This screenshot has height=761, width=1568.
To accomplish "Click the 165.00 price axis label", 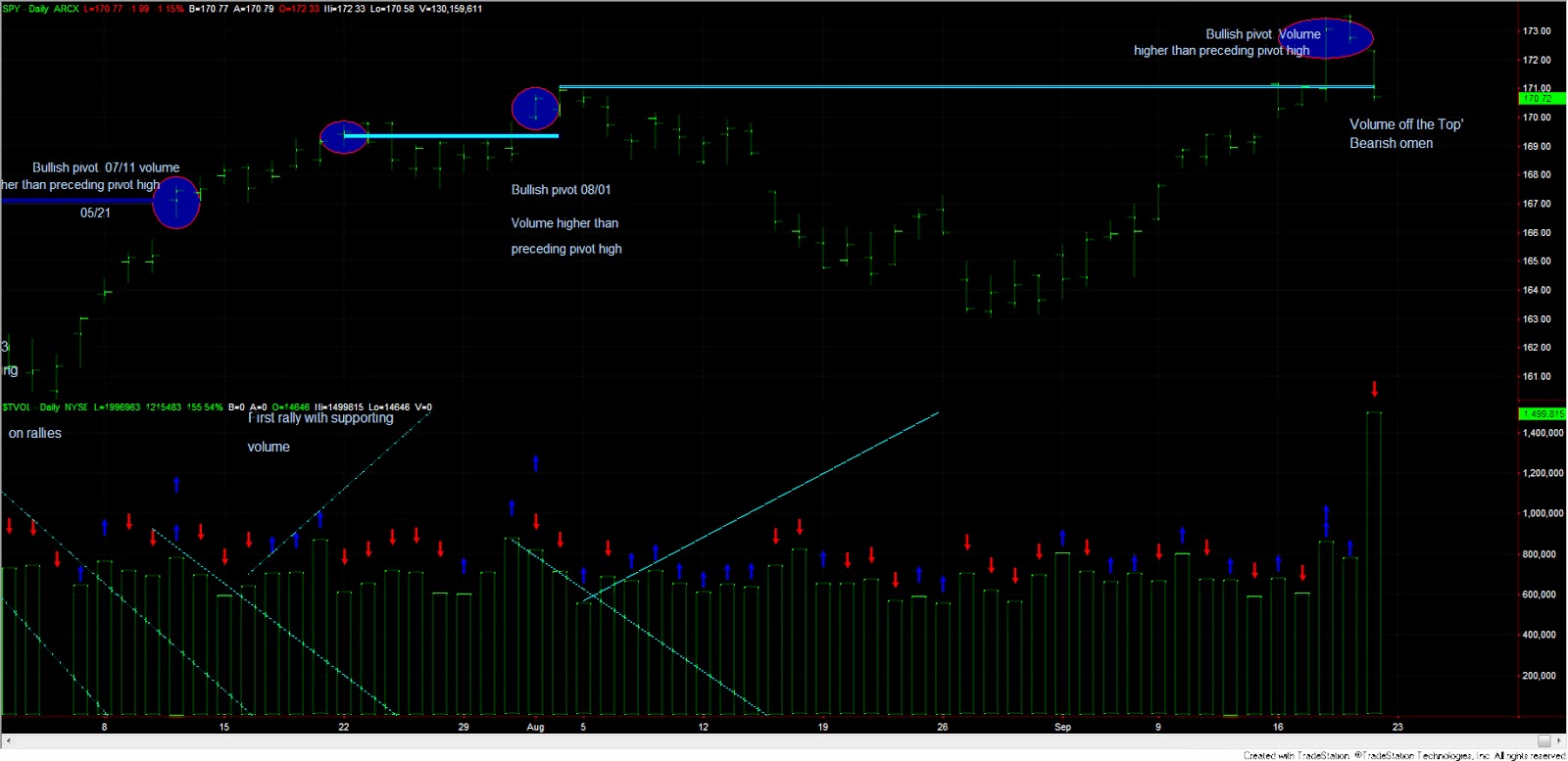I will click(1537, 262).
